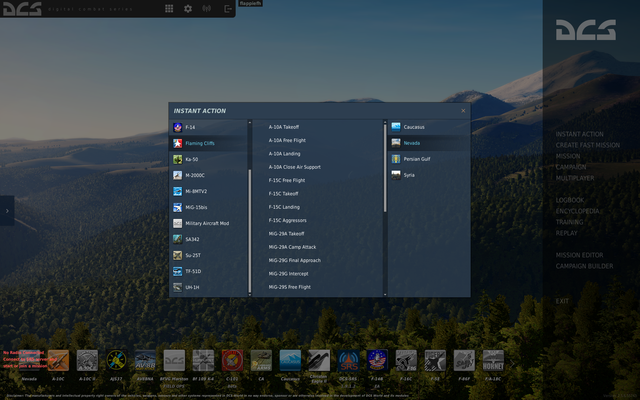The image size is (640, 400).
Task: Start the A-10A Close Air Support mission
Action: (x=294, y=167)
